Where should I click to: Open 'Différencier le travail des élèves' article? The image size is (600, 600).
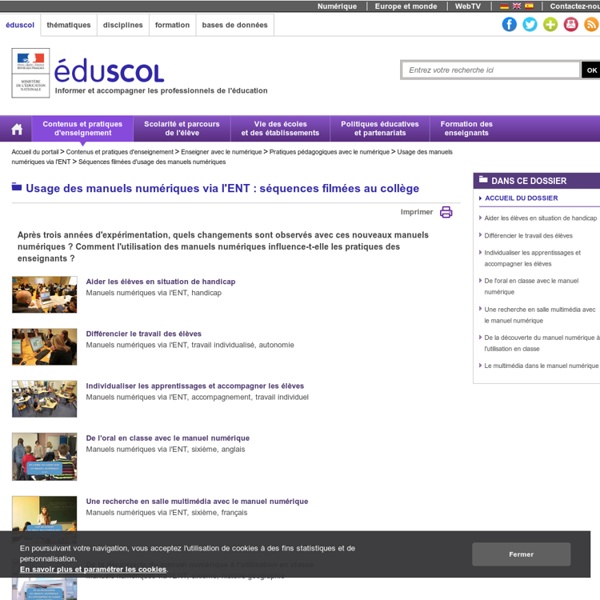tap(143, 334)
